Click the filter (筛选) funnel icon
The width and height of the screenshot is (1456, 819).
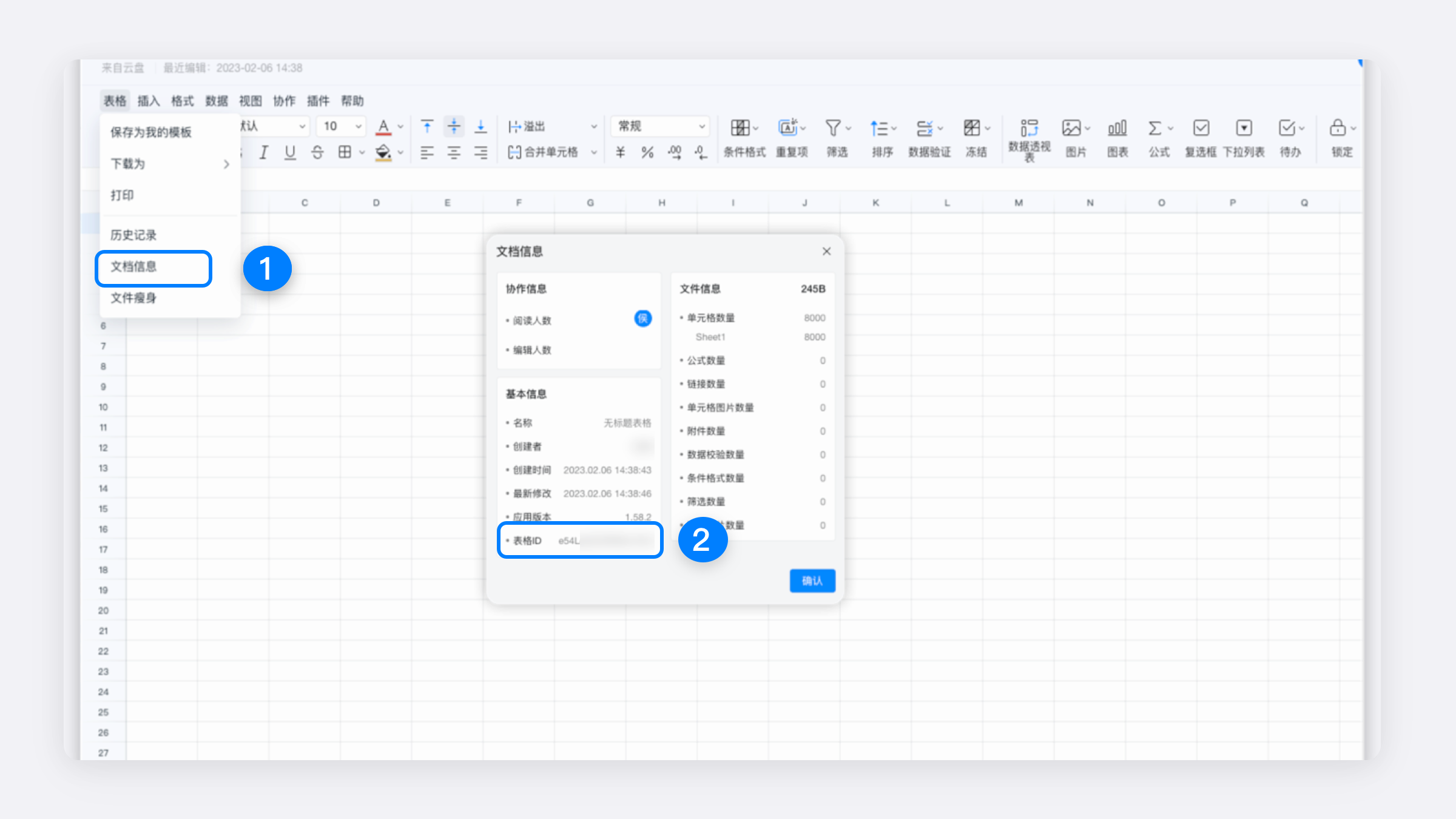click(834, 129)
